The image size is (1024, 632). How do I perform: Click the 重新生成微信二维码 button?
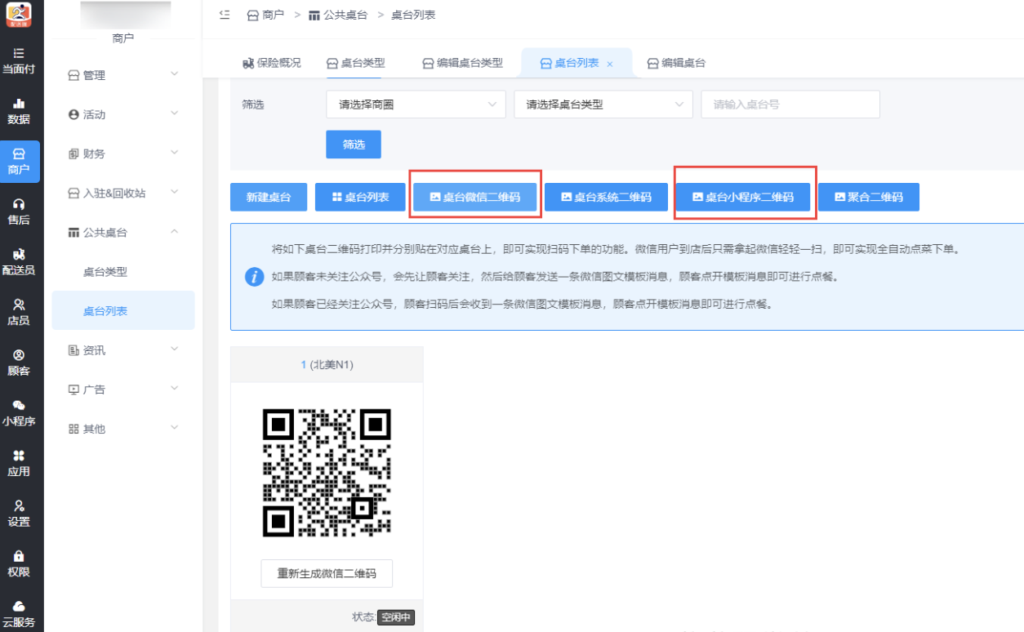327,573
